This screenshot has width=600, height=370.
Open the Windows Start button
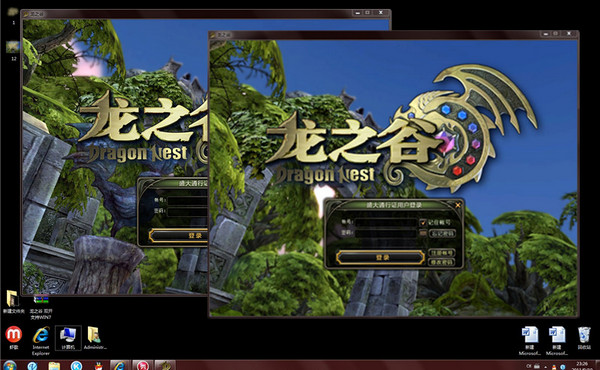pos(10,365)
